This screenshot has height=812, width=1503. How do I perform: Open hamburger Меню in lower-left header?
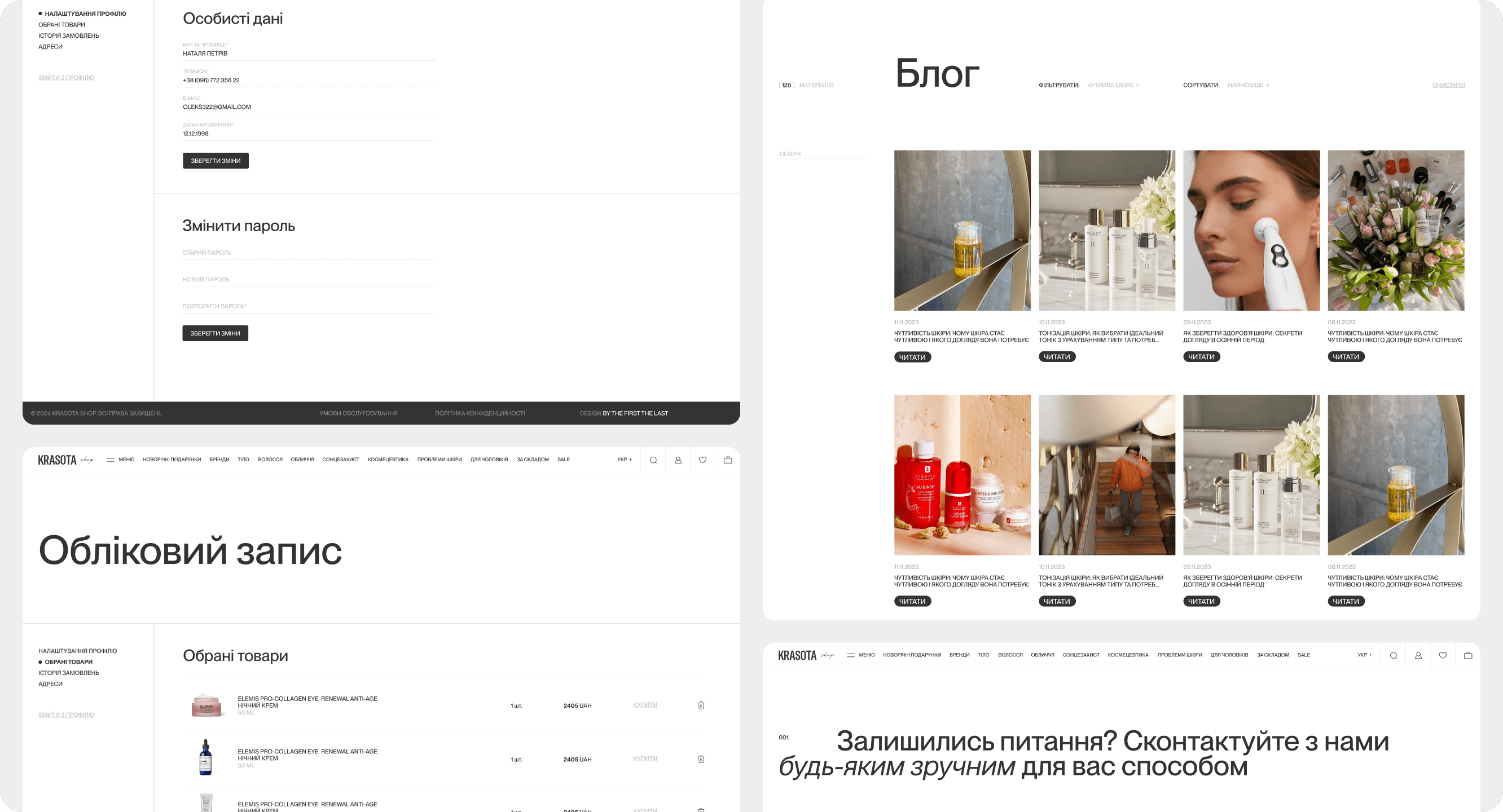coord(121,460)
